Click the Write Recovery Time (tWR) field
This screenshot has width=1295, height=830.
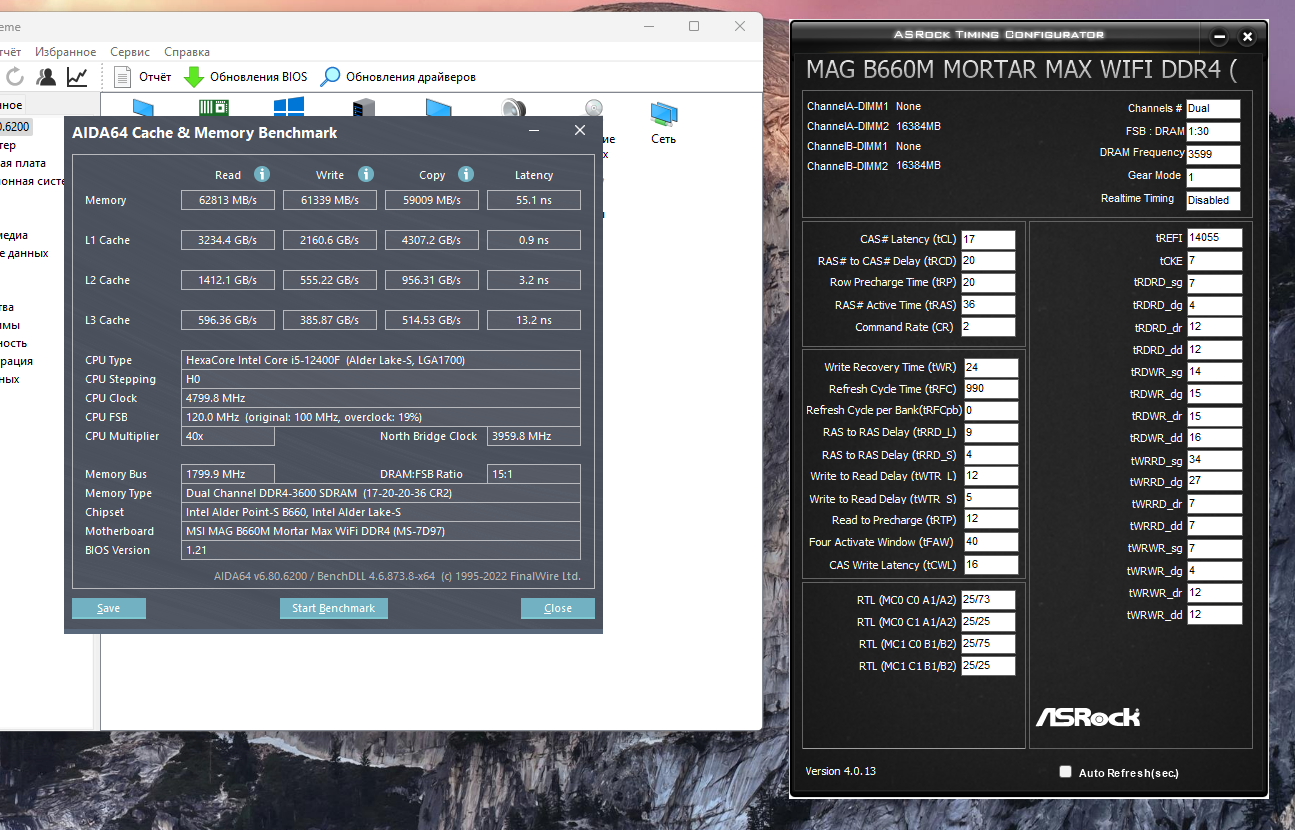[991, 368]
